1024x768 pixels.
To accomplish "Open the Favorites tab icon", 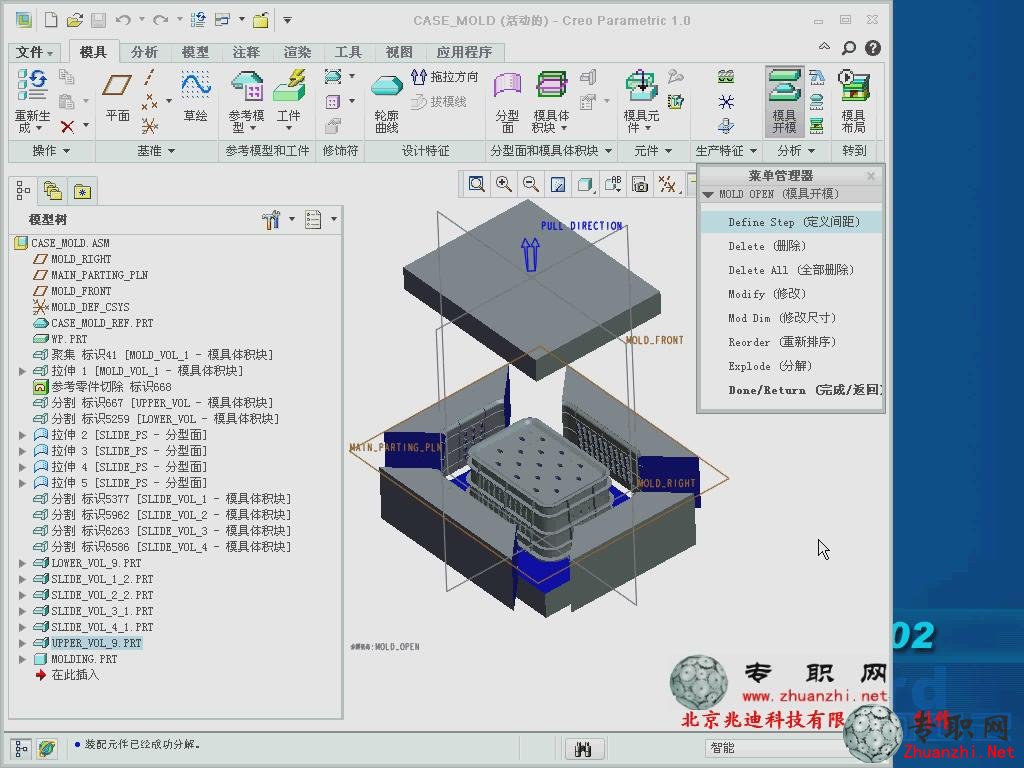I will [x=82, y=191].
